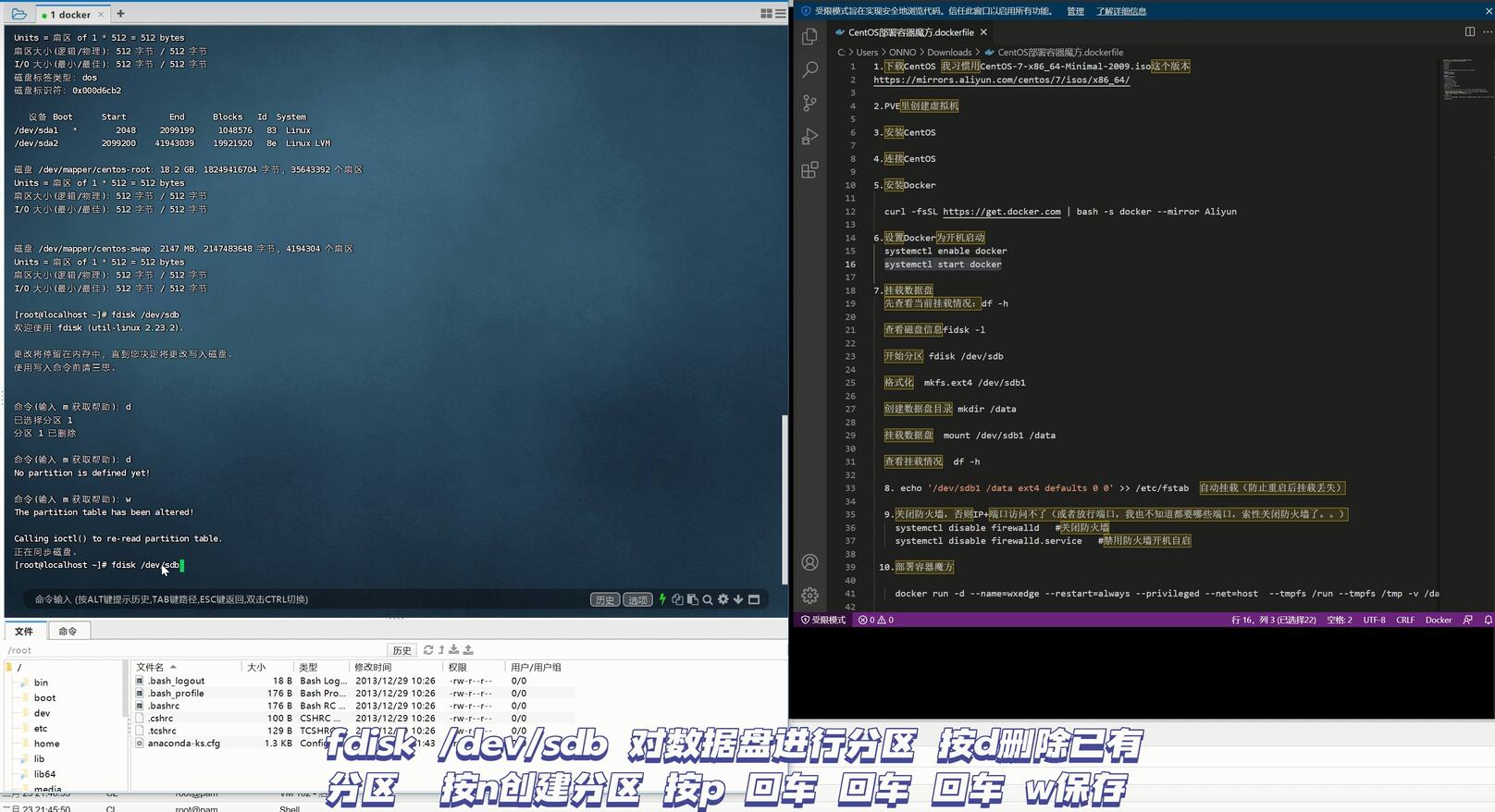Click the feedback icon in status bar

(x=1467, y=620)
